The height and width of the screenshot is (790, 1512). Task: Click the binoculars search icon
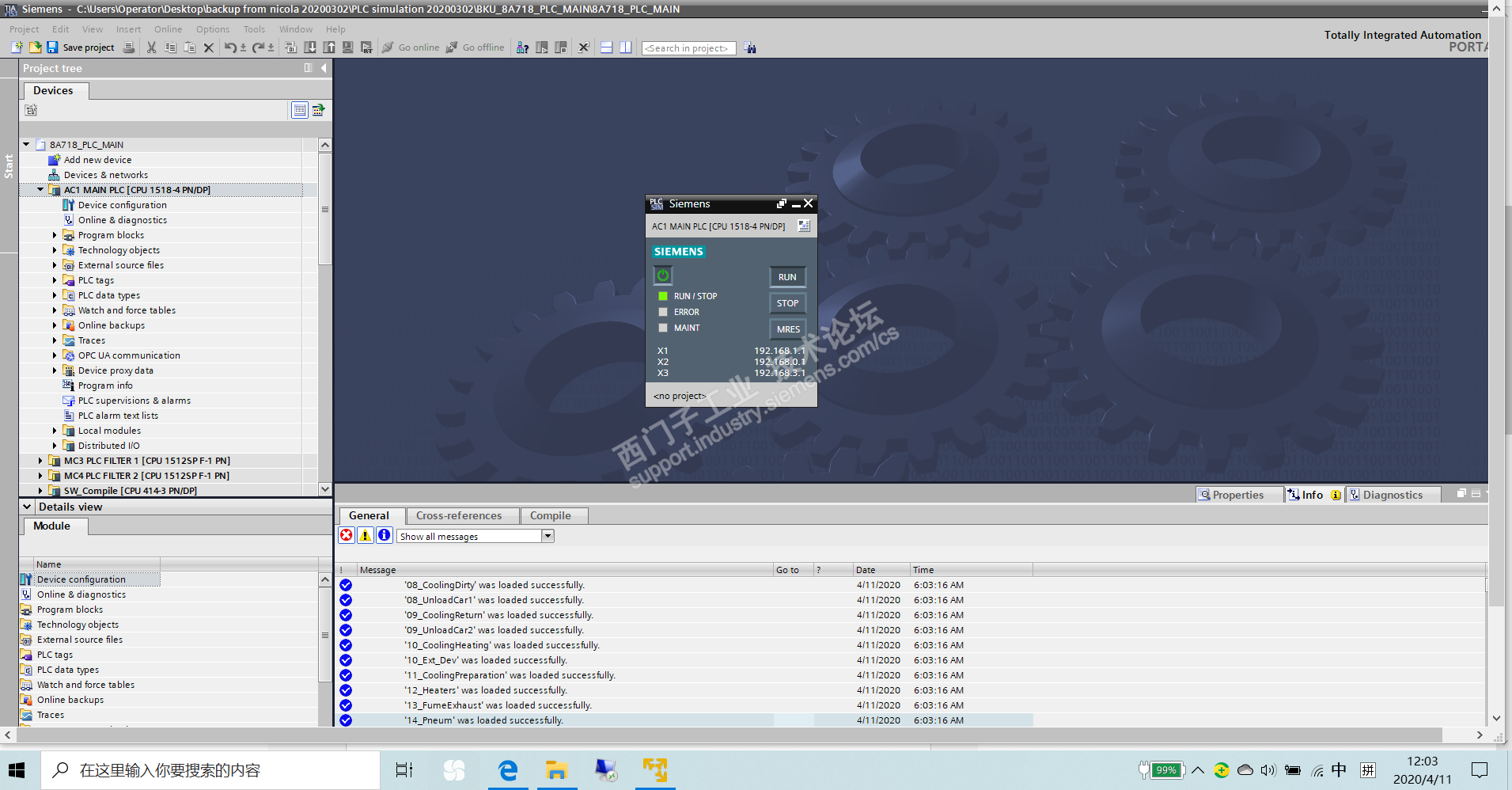tap(750, 48)
